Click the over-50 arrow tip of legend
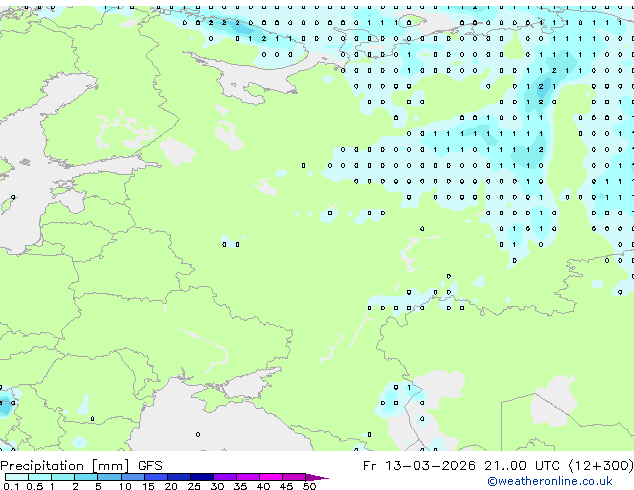Image resolution: width=634 pixels, height=490 pixels. coord(317,477)
